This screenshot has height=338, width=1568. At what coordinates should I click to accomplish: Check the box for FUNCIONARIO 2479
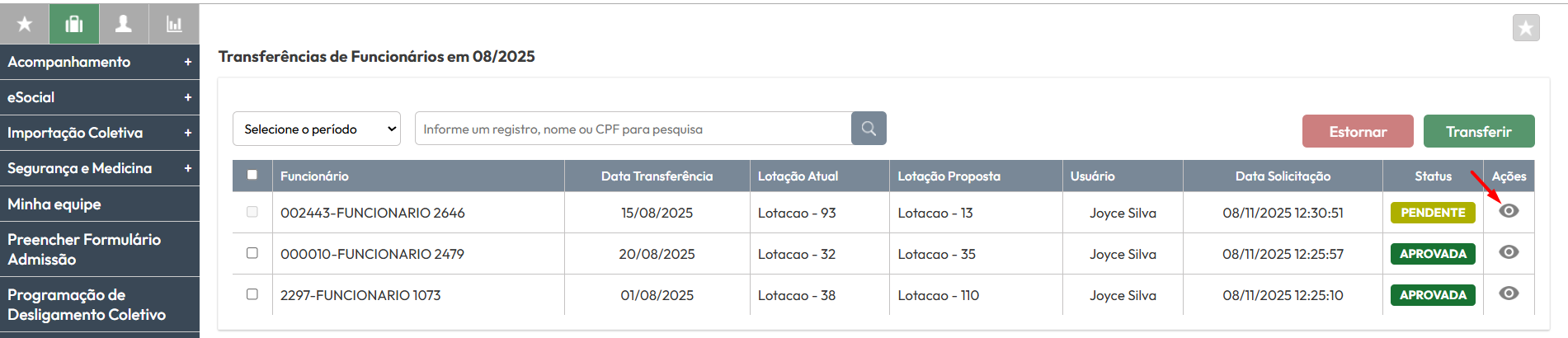(x=252, y=253)
